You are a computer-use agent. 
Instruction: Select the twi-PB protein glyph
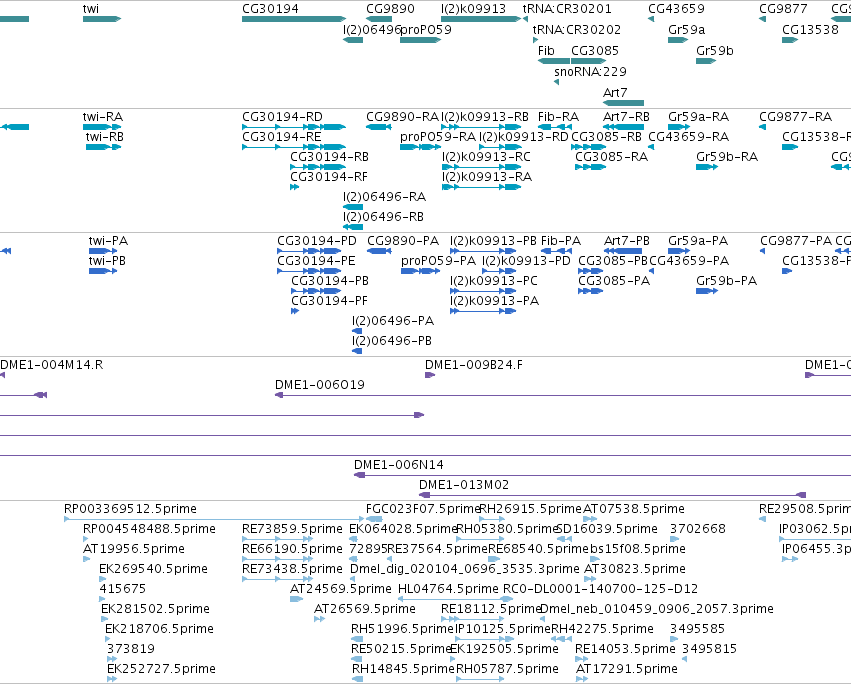103,271
